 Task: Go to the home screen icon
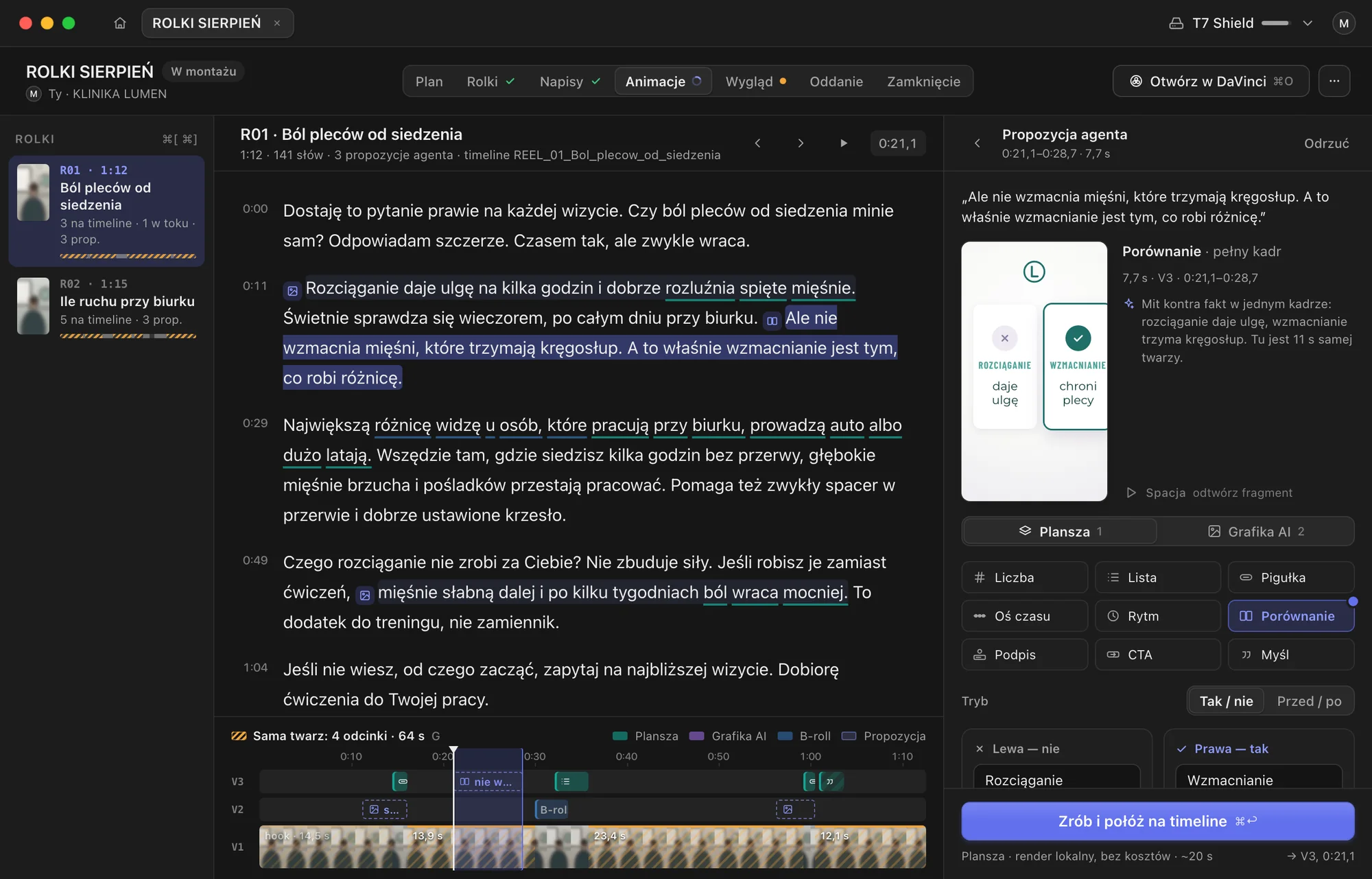pyautogui.click(x=120, y=23)
